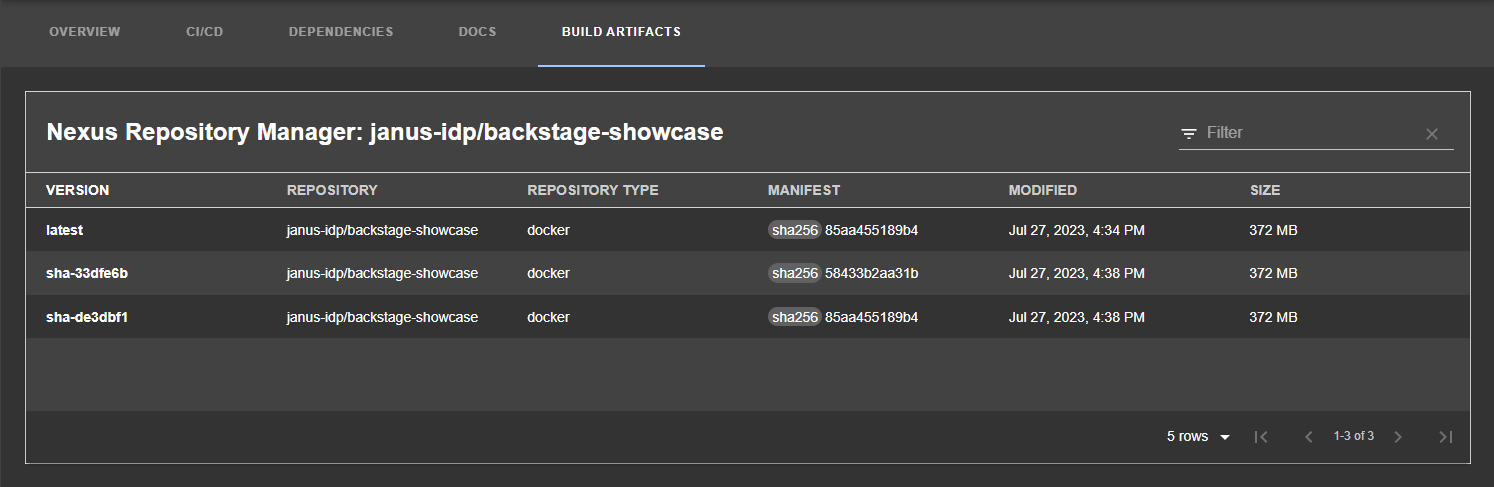Select the sha-de3dbf1 version entry
The height and width of the screenshot is (487, 1494).
pyautogui.click(x=86, y=317)
